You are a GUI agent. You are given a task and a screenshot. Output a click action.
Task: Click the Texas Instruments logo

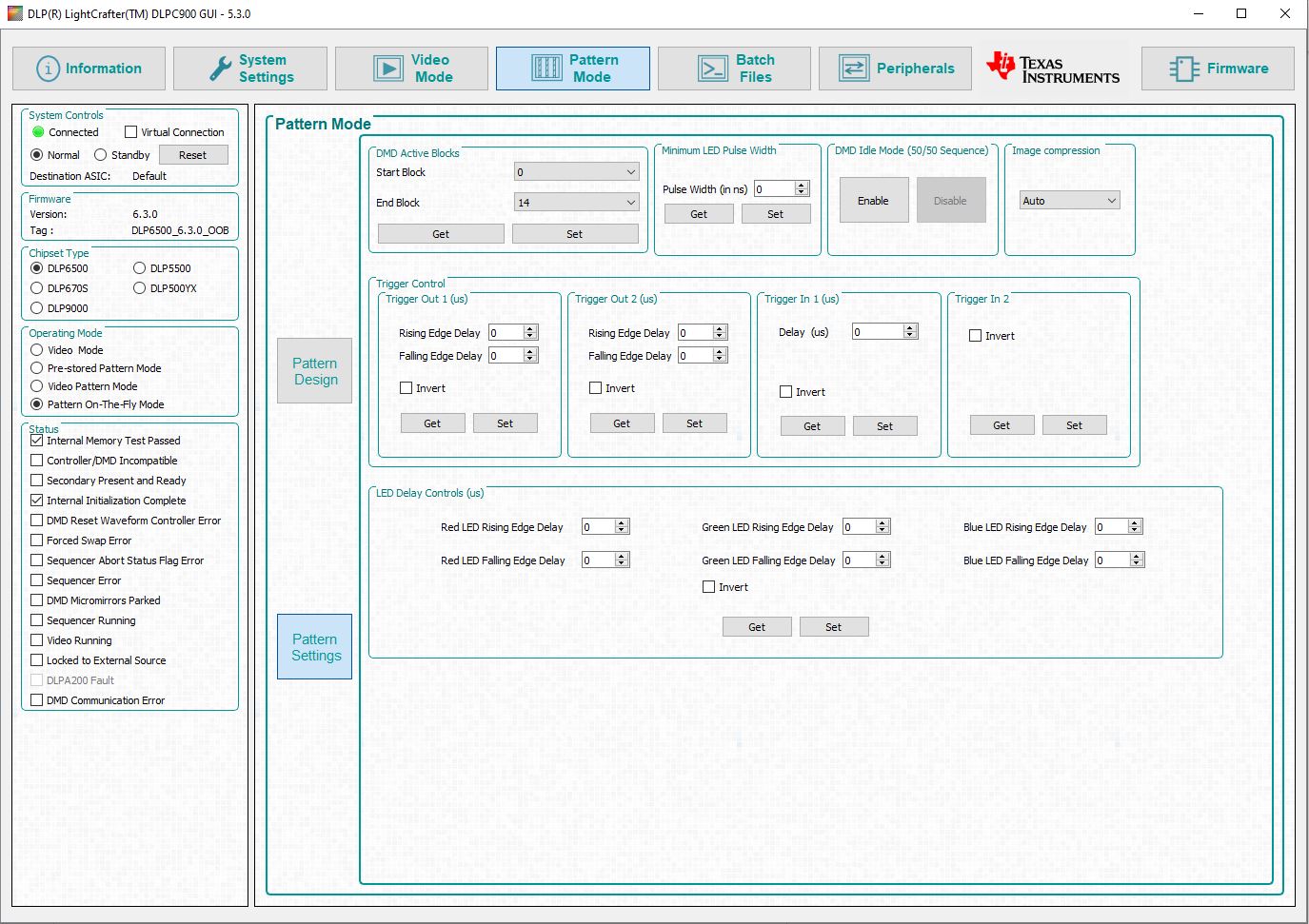tap(1053, 68)
